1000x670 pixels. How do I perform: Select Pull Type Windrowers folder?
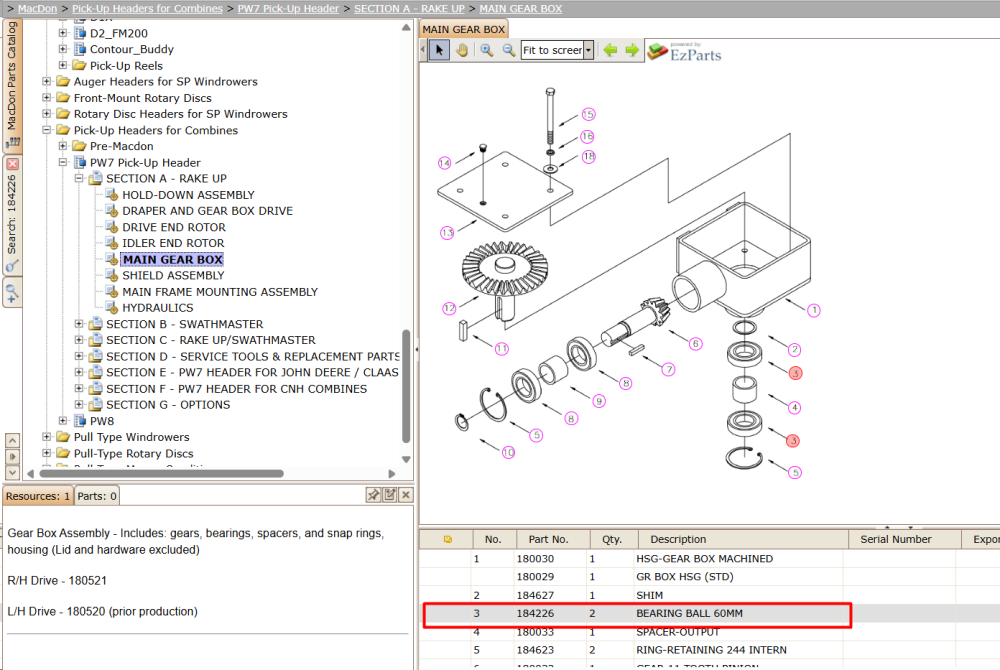(x=131, y=437)
